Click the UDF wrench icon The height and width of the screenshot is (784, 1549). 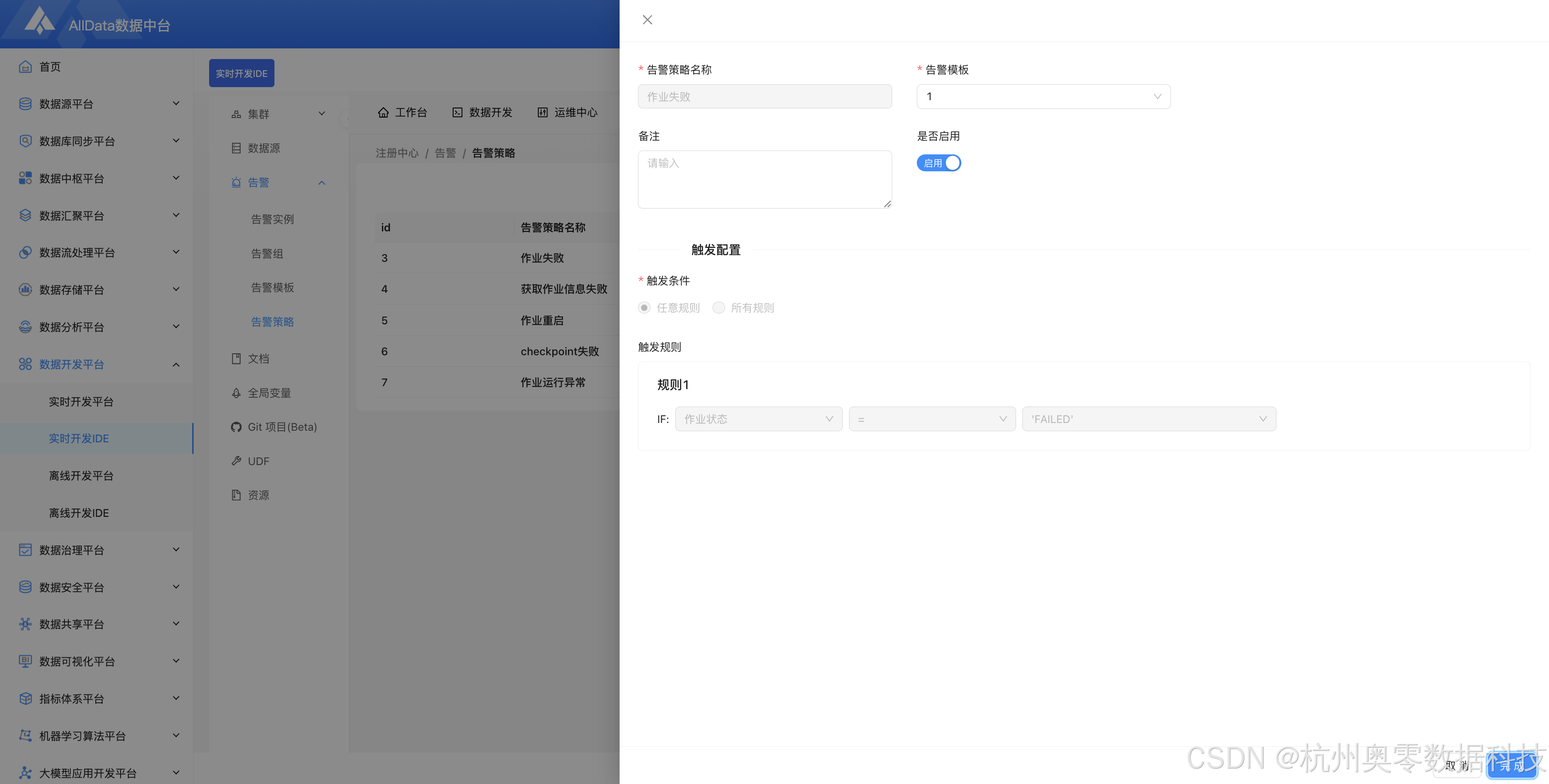236,461
